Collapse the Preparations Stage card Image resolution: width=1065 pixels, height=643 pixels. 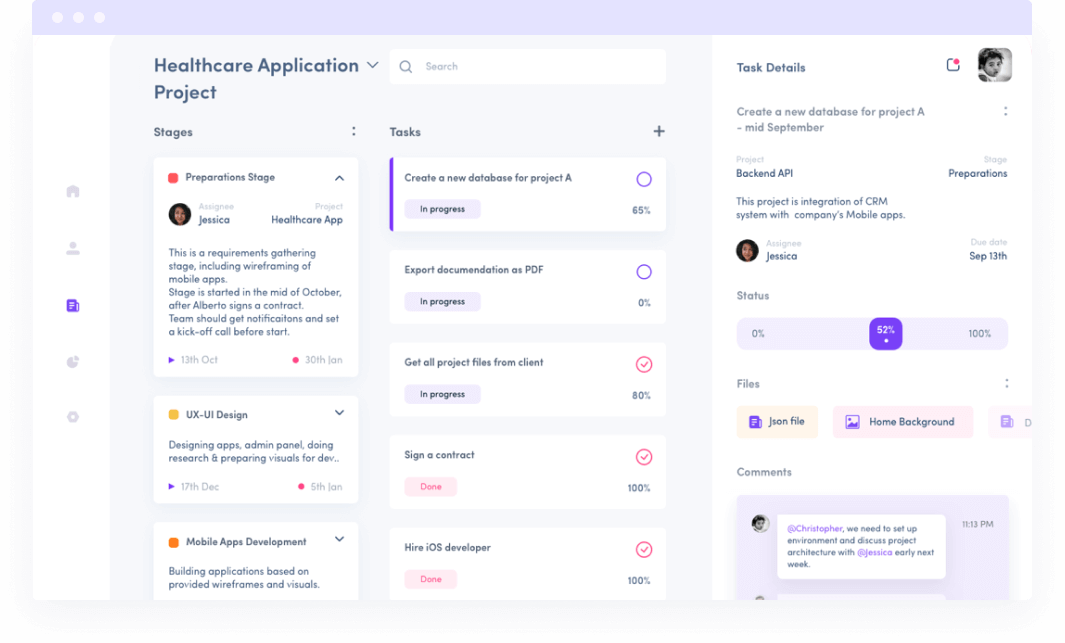pos(339,177)
